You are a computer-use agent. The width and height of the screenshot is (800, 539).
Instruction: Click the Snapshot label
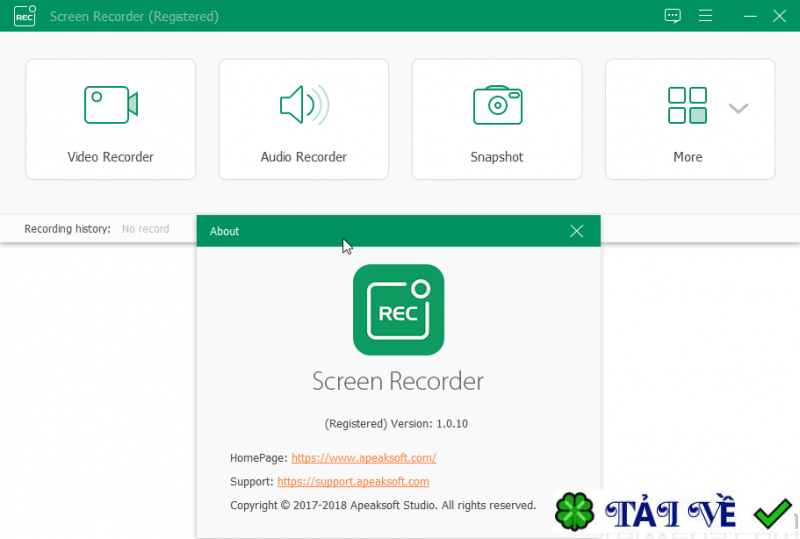[497, 157]
